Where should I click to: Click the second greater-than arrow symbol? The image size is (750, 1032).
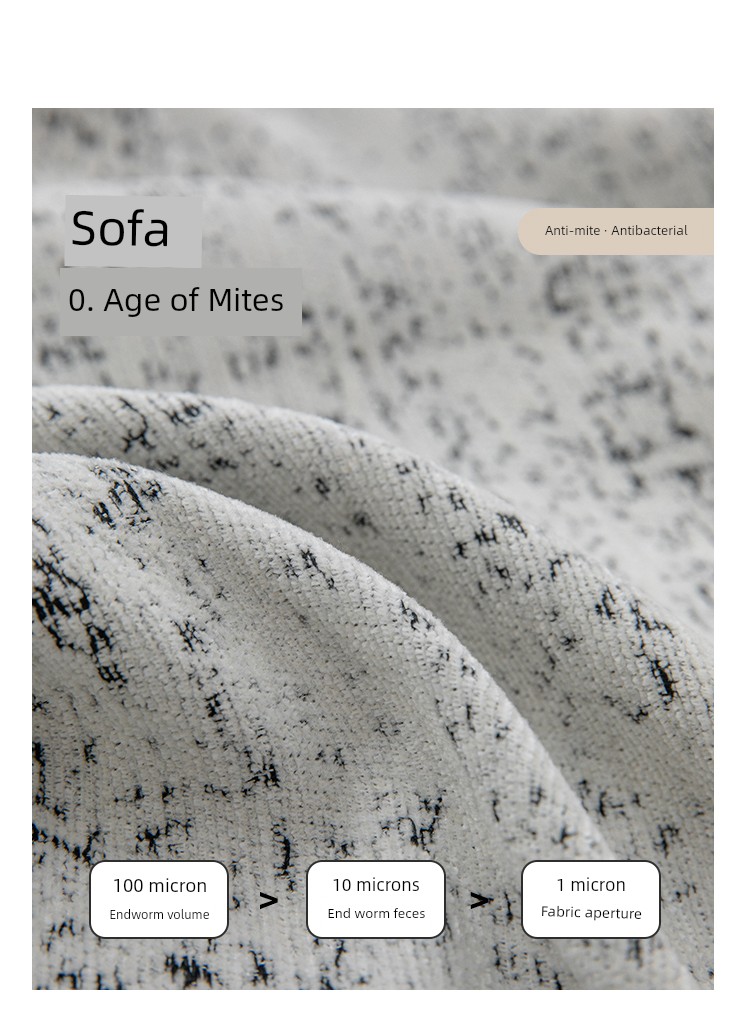(x=480, y=900)
